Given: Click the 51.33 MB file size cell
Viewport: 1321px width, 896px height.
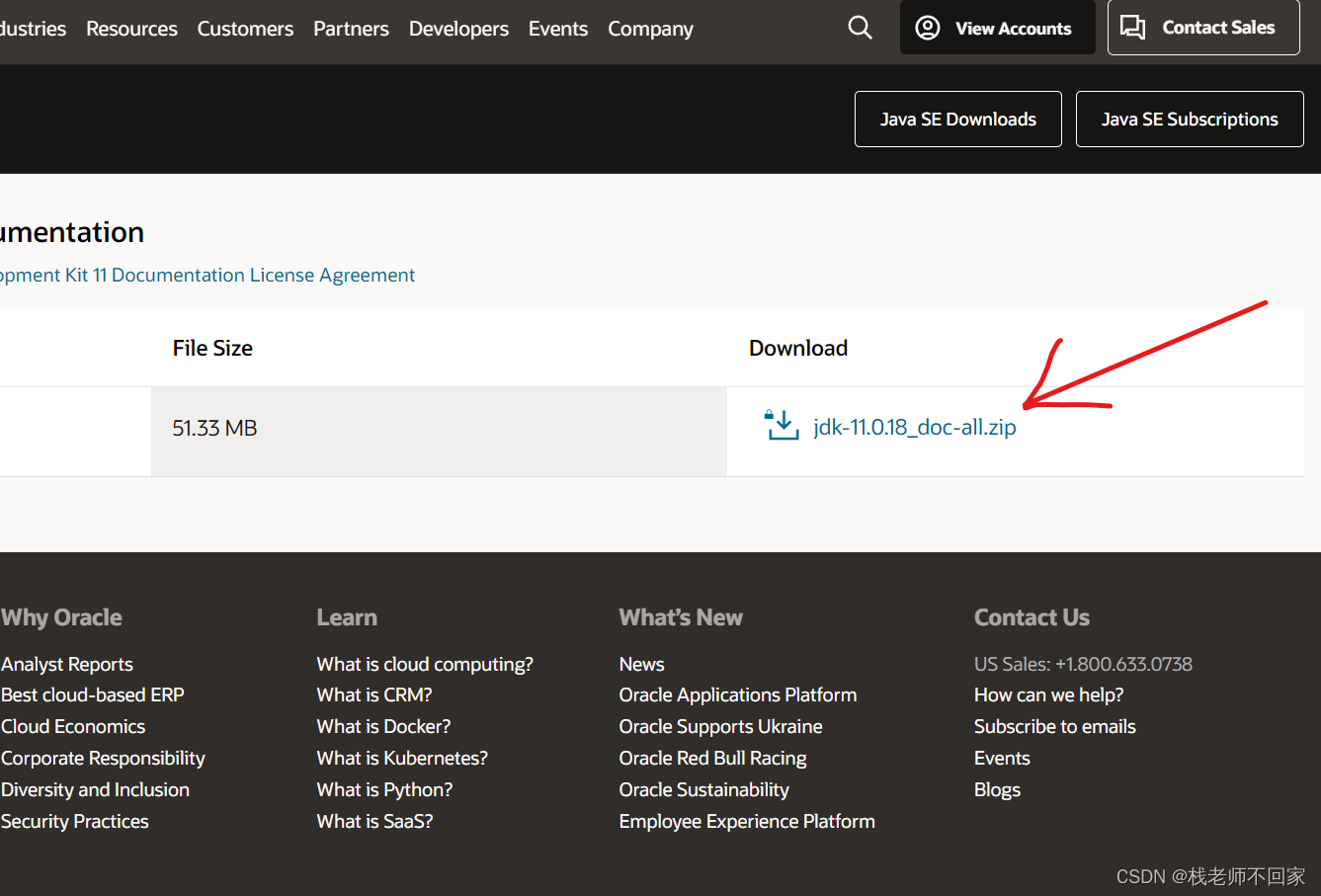Looking at the screenshot, I should tap(439, 432).
